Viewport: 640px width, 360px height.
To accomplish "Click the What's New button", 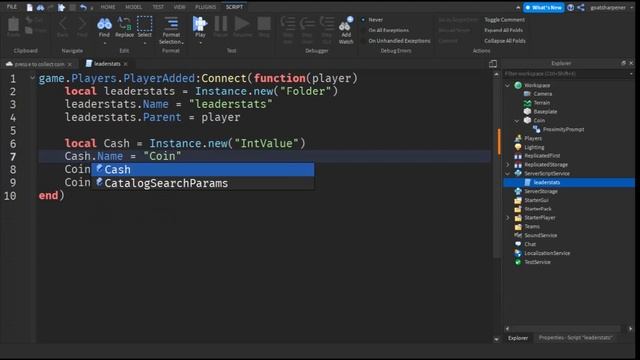I will coord(543,7).
